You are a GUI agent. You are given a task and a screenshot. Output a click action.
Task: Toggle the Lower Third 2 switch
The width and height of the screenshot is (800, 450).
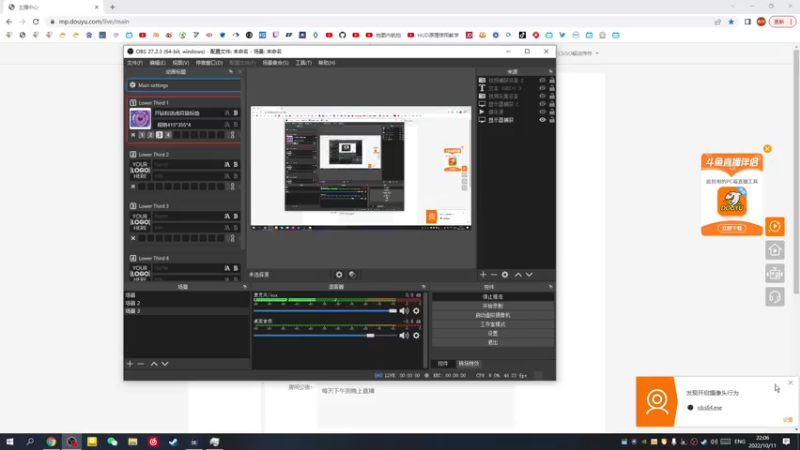click(x=133, y=154)
